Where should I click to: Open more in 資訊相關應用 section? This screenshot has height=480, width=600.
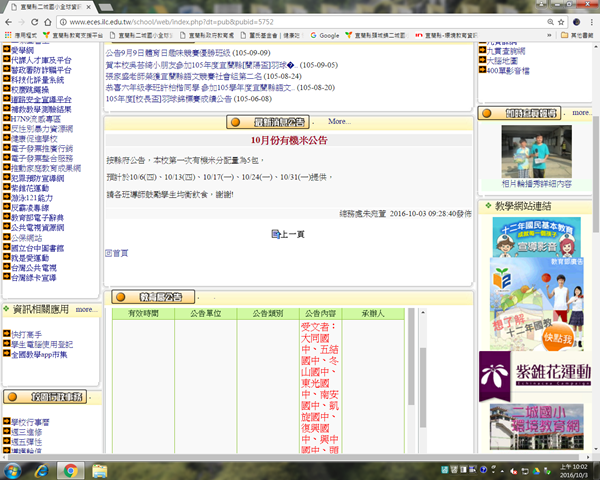pos(84,309)
